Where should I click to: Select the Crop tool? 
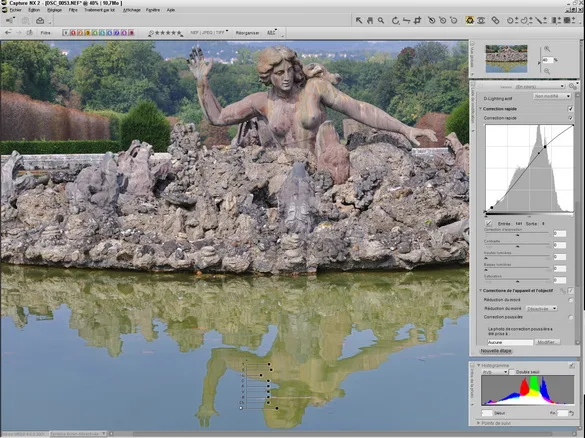417,21
